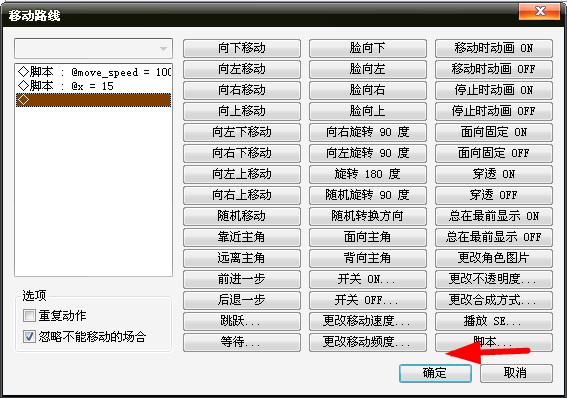Open the event selection dropdown at top left
The height and width of the screenshot is (398, 567).
tap(93, 48)
